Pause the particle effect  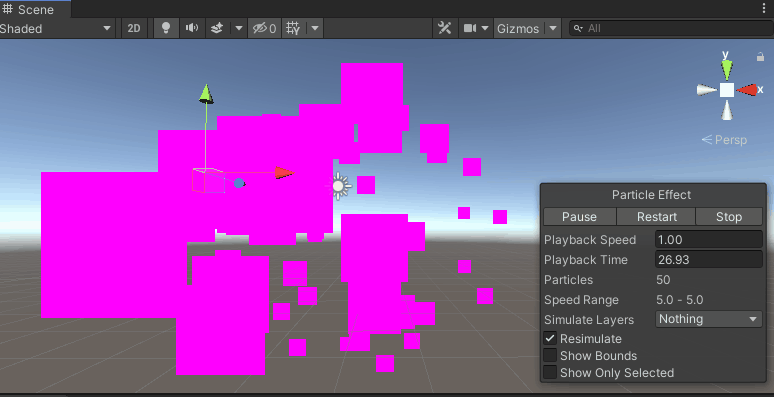point(580,217)
